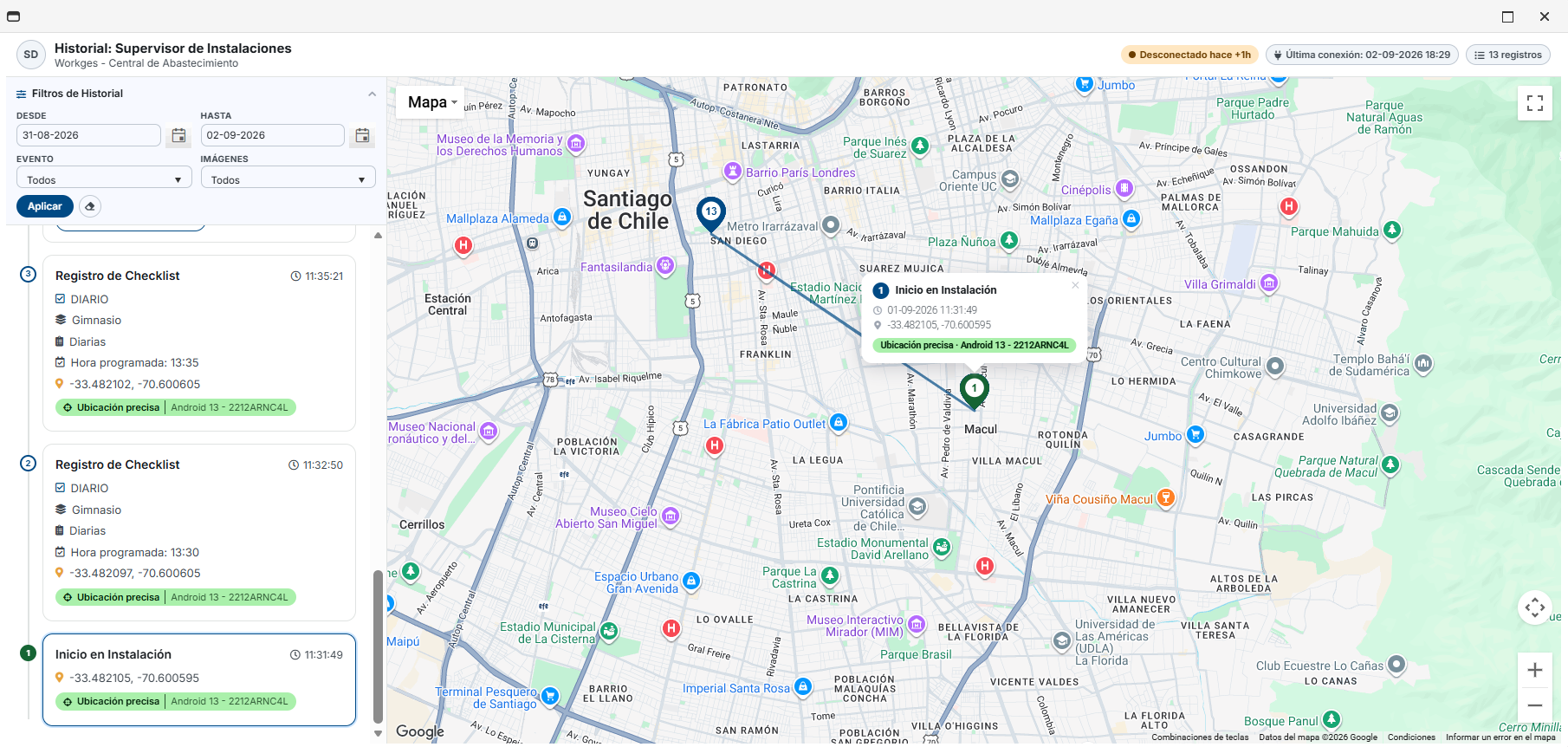Click the 13 registros badge
1568x747 pixels.
point(1508,55)
